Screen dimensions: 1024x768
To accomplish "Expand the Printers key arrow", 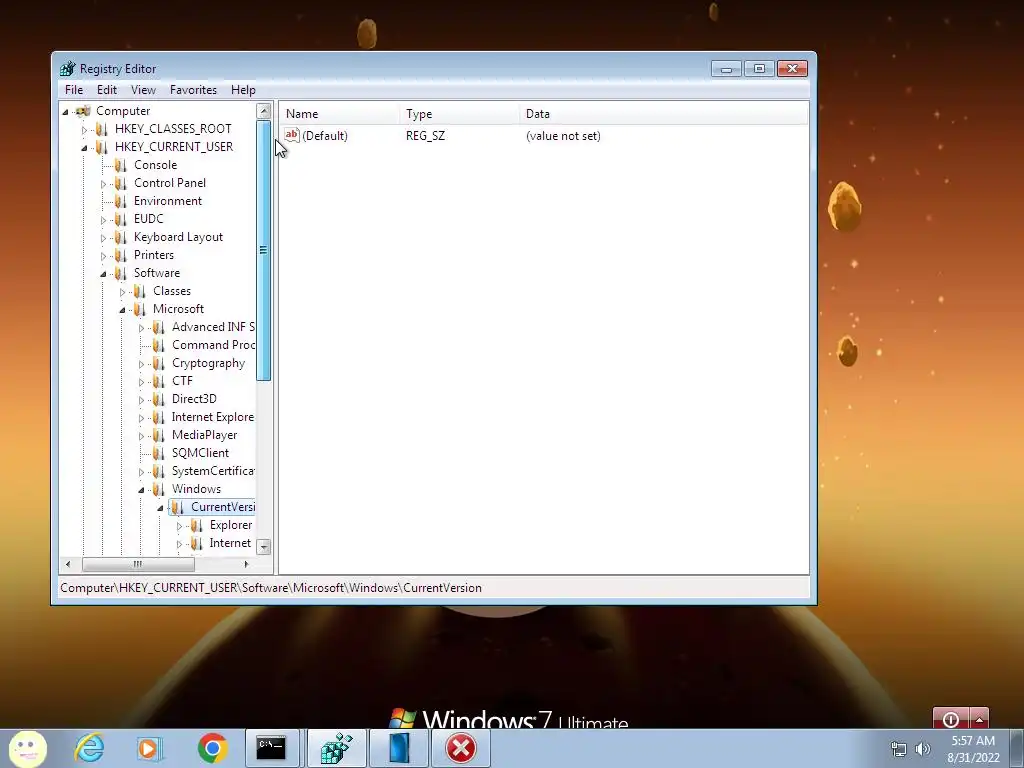I will tap(103, 256).
